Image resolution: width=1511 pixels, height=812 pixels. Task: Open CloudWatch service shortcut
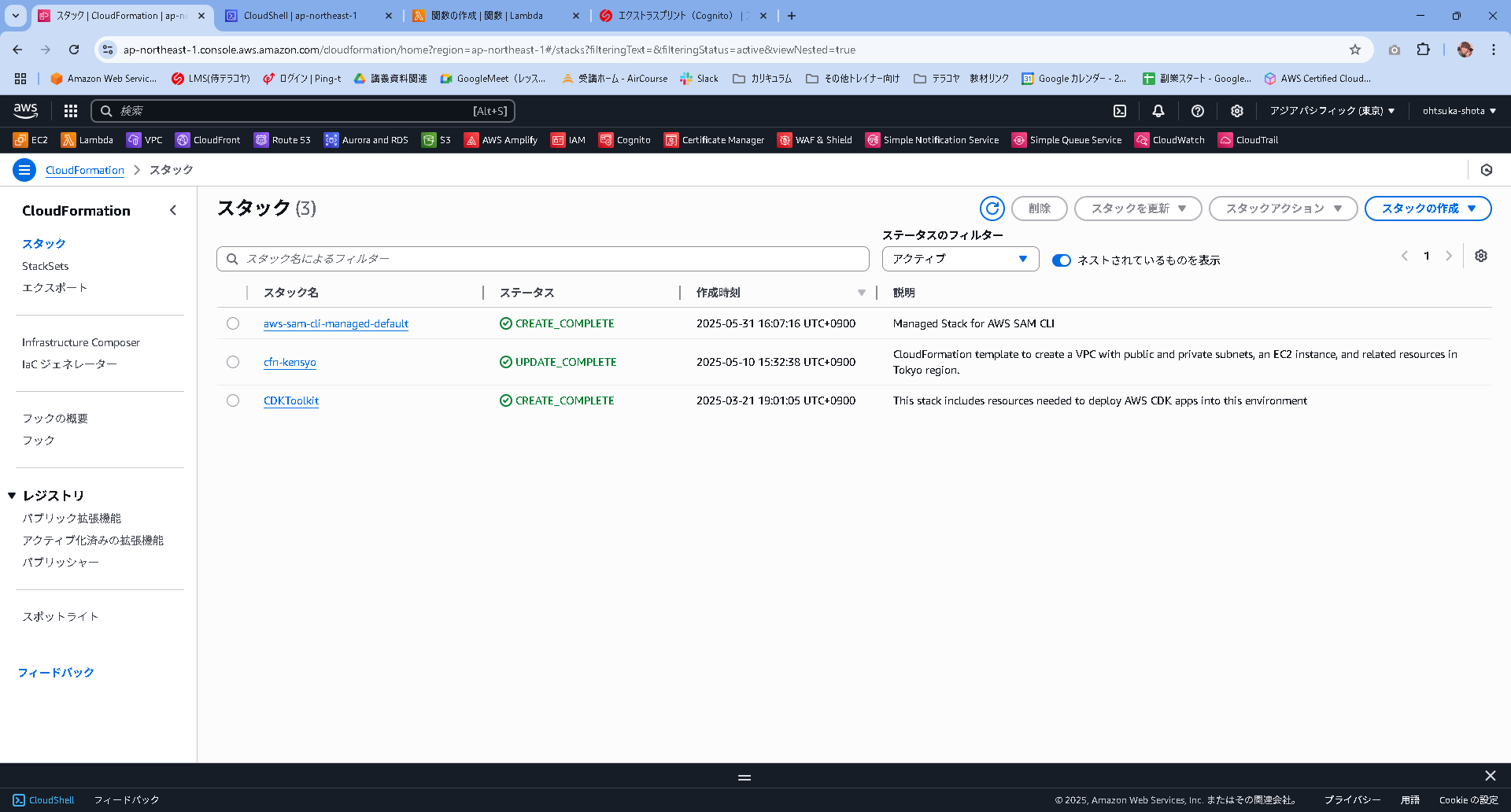[x=1169, y=140]
